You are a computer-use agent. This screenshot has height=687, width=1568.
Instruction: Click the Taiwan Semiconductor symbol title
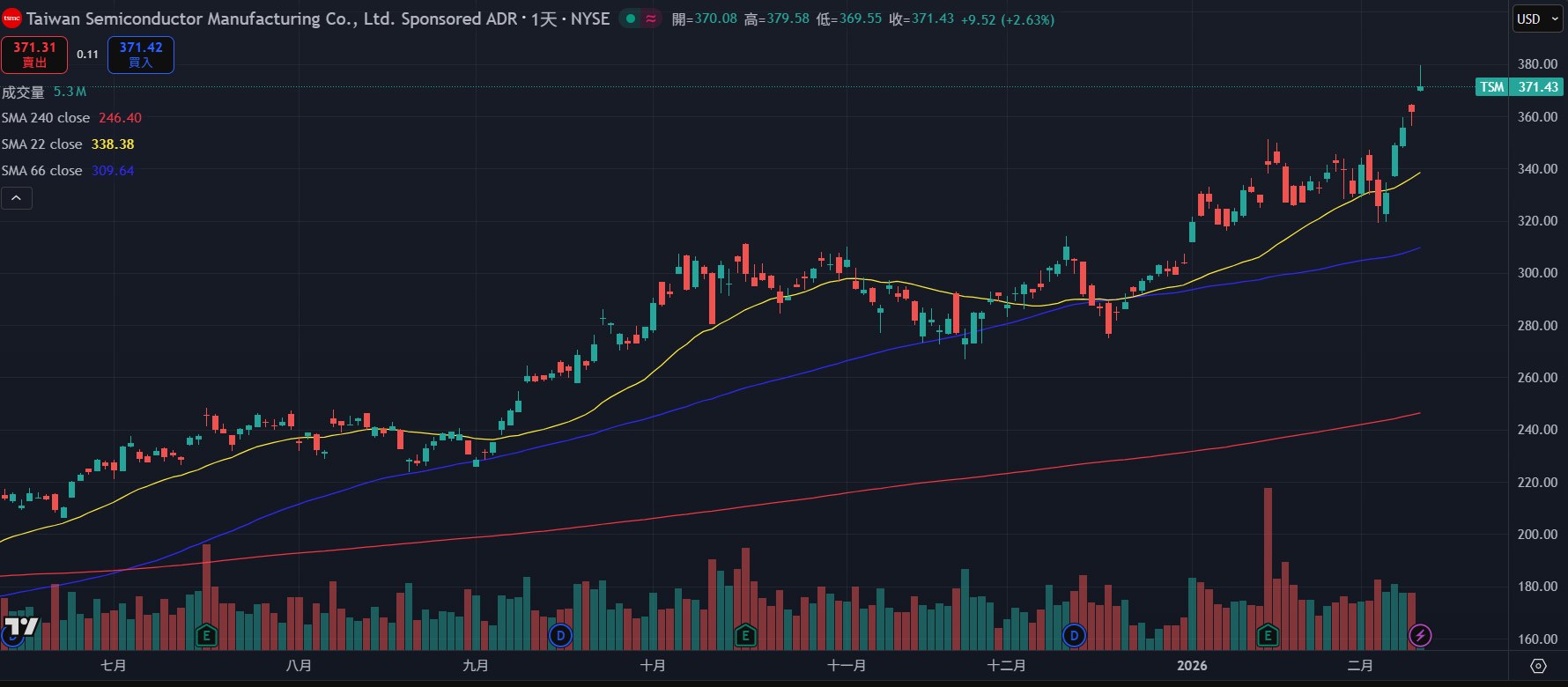tap(271, 18)
